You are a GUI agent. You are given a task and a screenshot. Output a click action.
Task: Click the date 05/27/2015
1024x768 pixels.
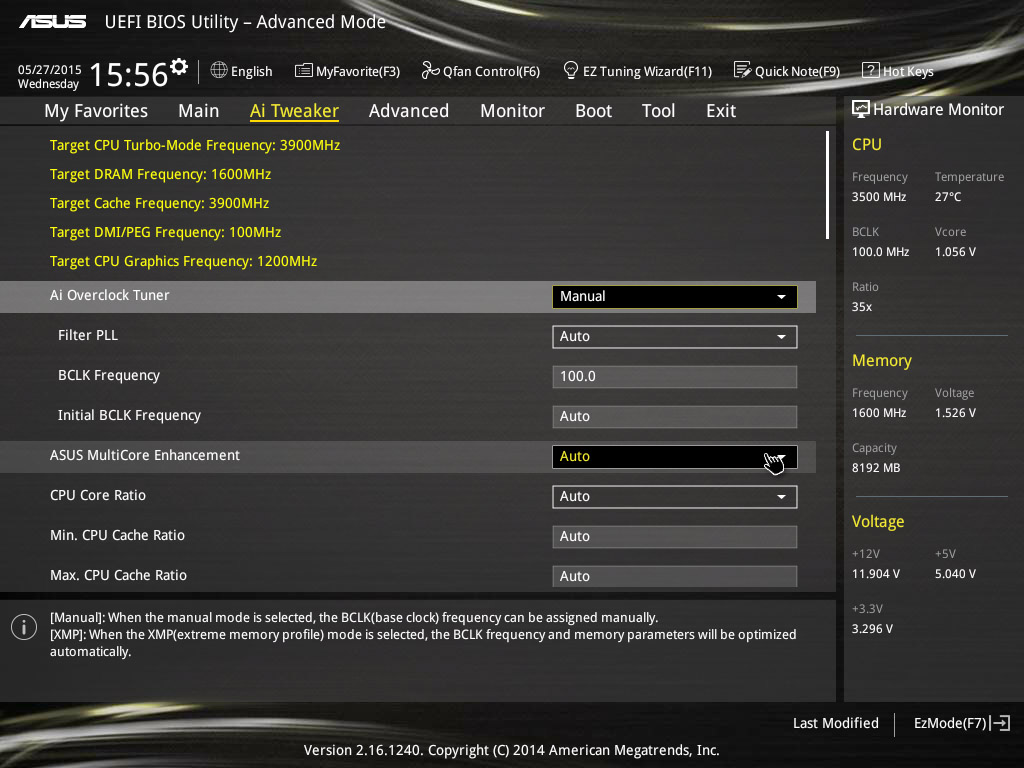click(50, 69)
